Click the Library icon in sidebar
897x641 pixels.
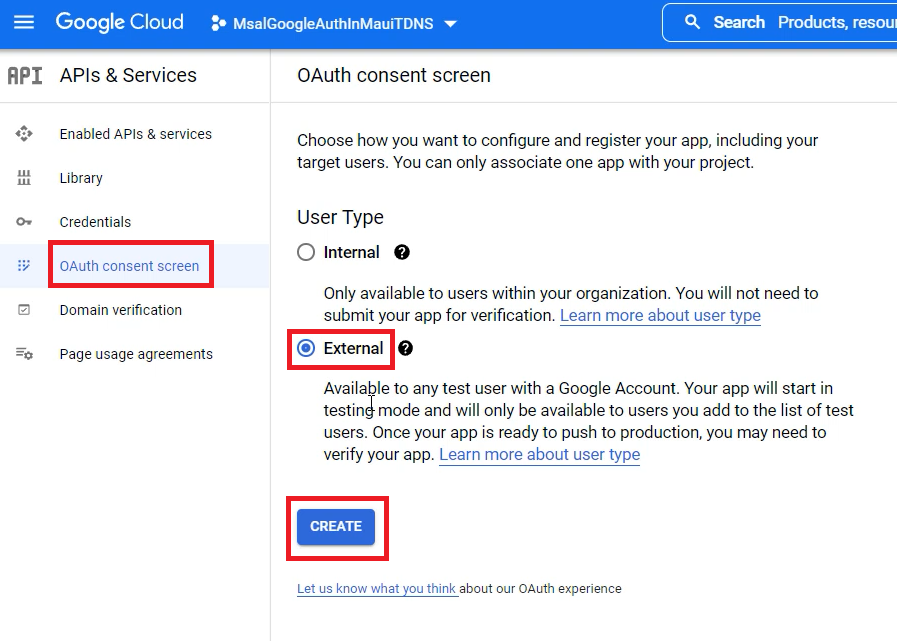(x=23, y=178)
